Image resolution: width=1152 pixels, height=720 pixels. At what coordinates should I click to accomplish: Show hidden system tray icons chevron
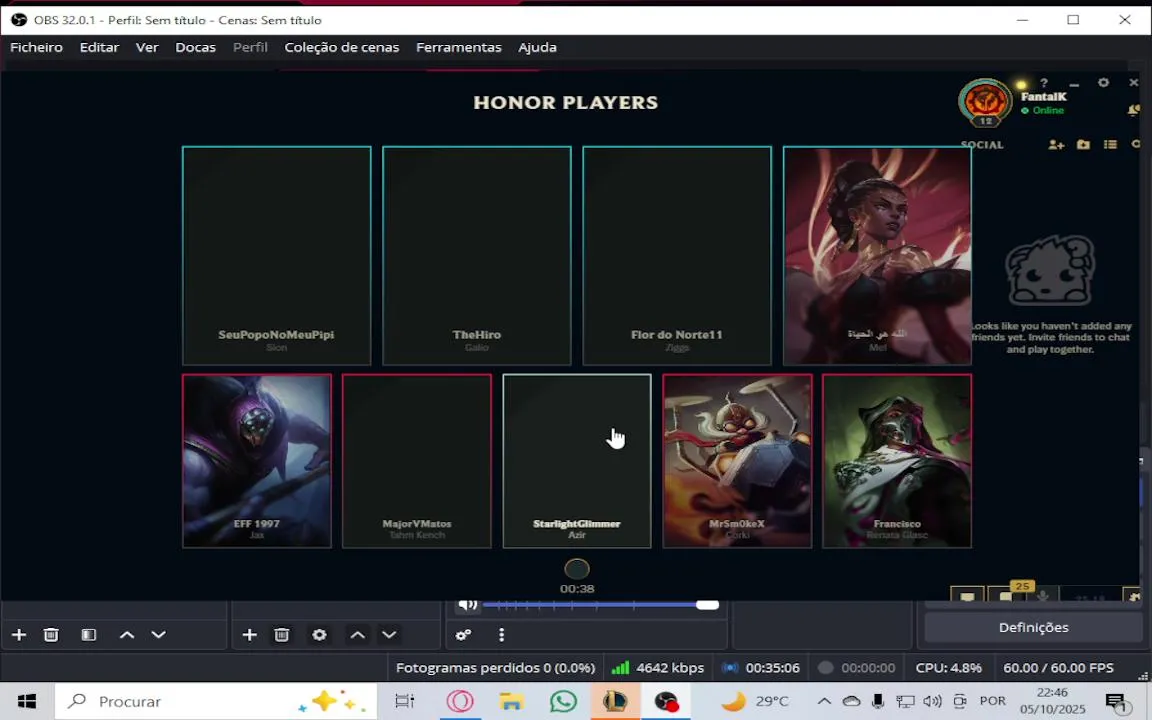(824, 702)
